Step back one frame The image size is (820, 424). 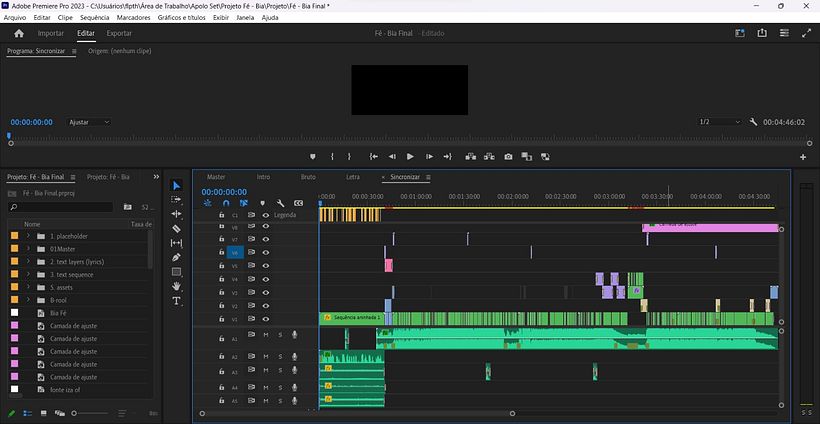tap(392, 156)
